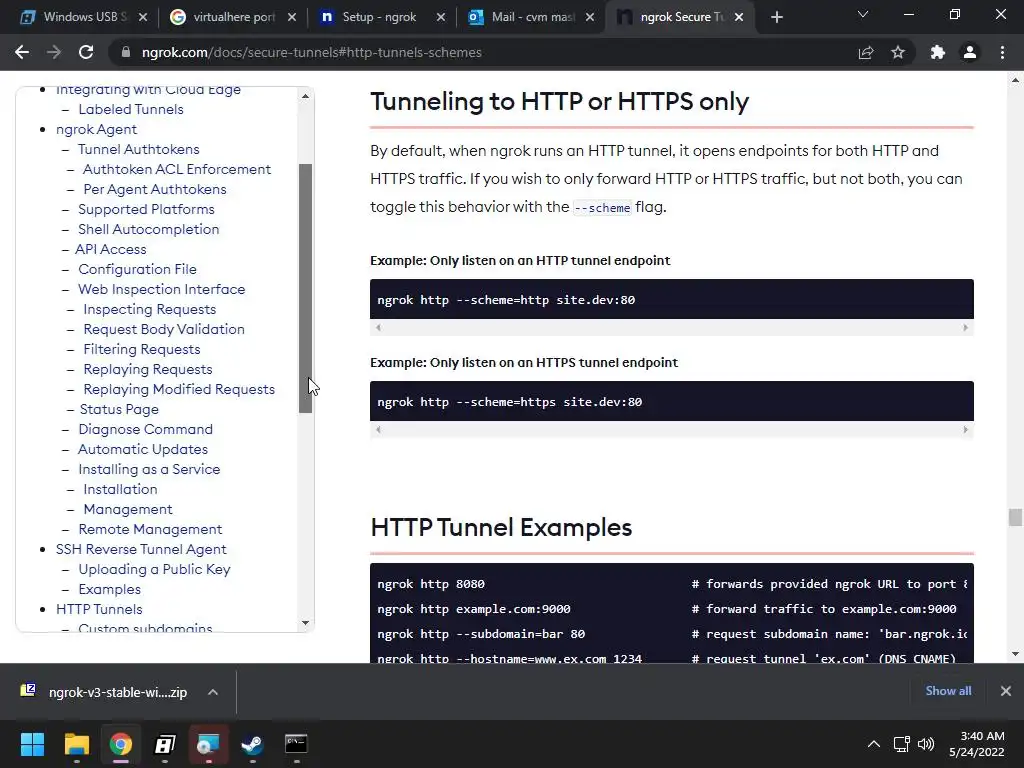Open a new browser tab
Viewport: 1024px width, 768px height.
pyautogui.click(x=776, y=17)
